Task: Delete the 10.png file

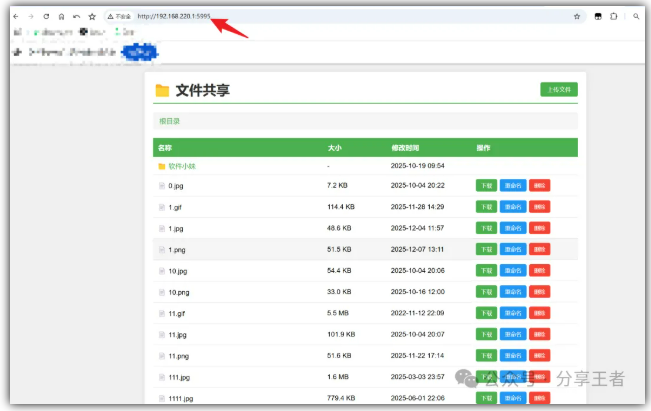Action: 539,292
